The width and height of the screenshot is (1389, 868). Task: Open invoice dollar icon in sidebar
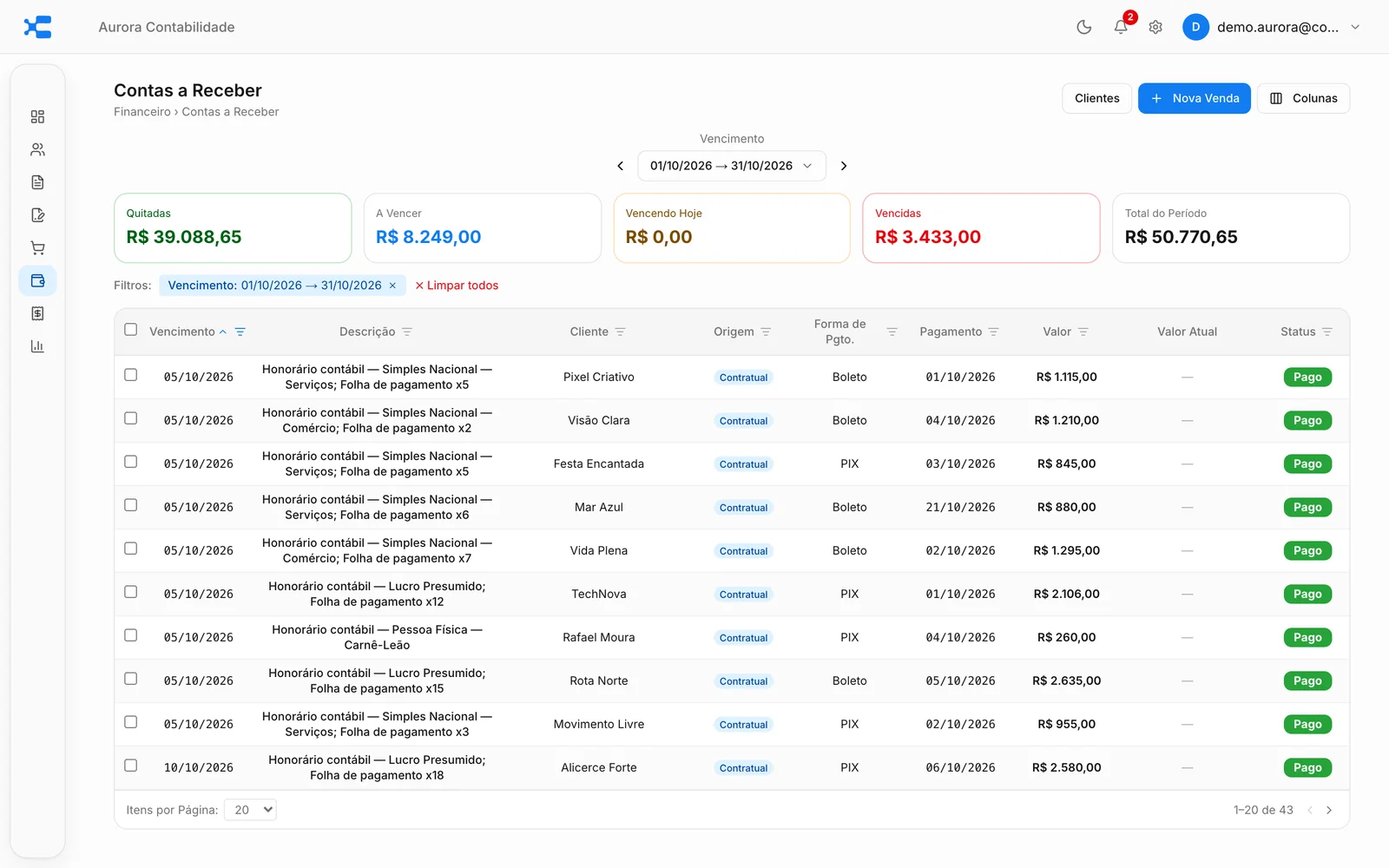tap(37, 313)
